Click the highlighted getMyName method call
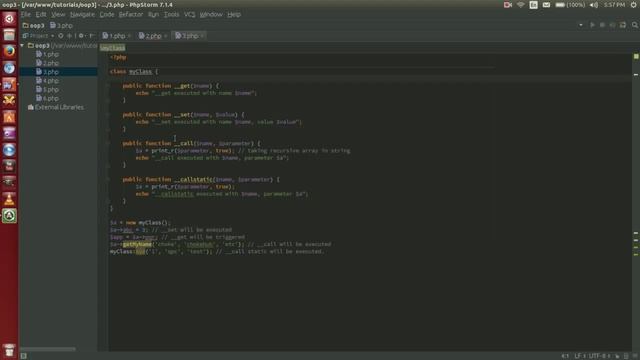The image size is (640, 360). click(137, 244)
